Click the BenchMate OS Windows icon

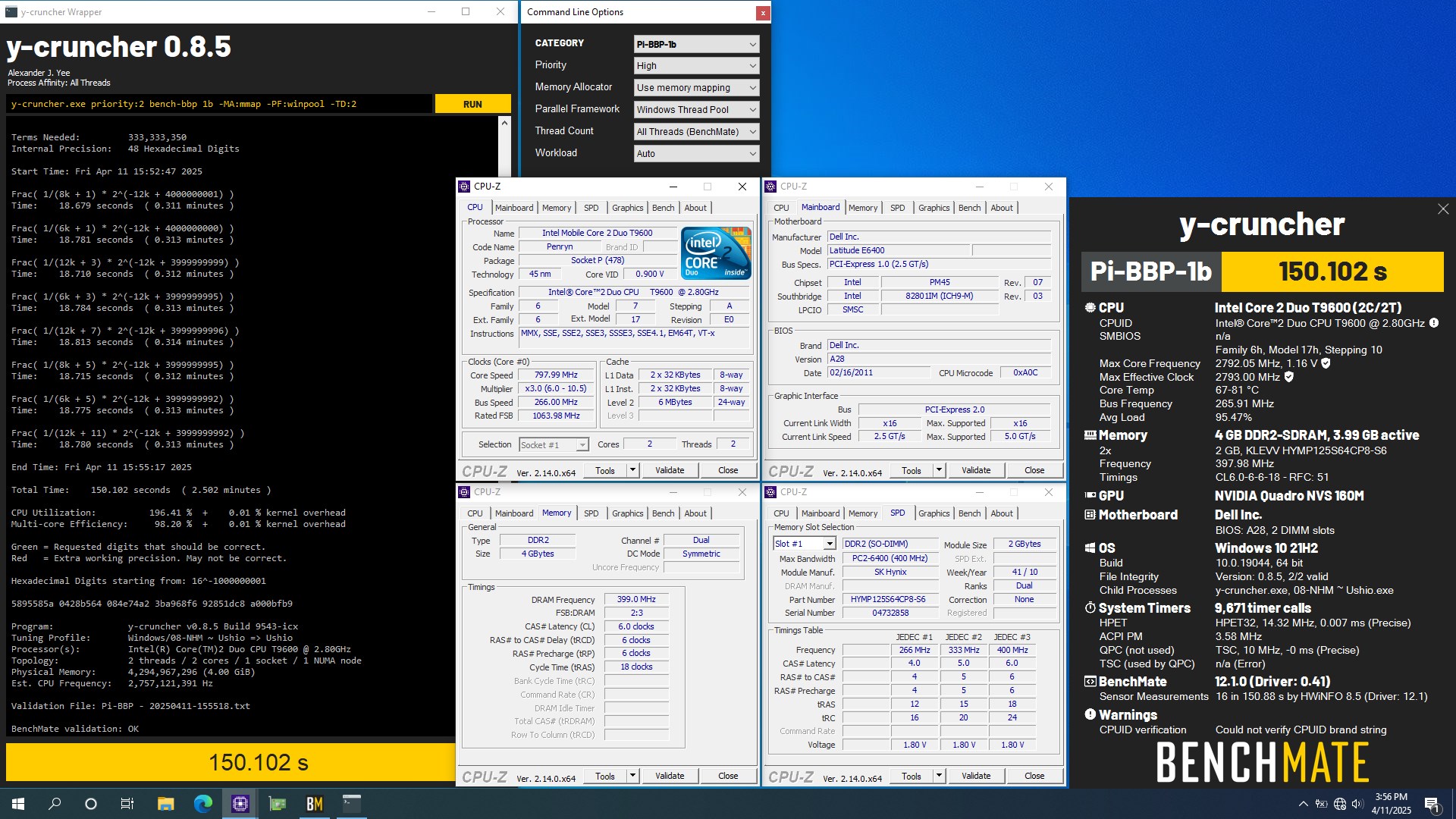point(1090,548)
